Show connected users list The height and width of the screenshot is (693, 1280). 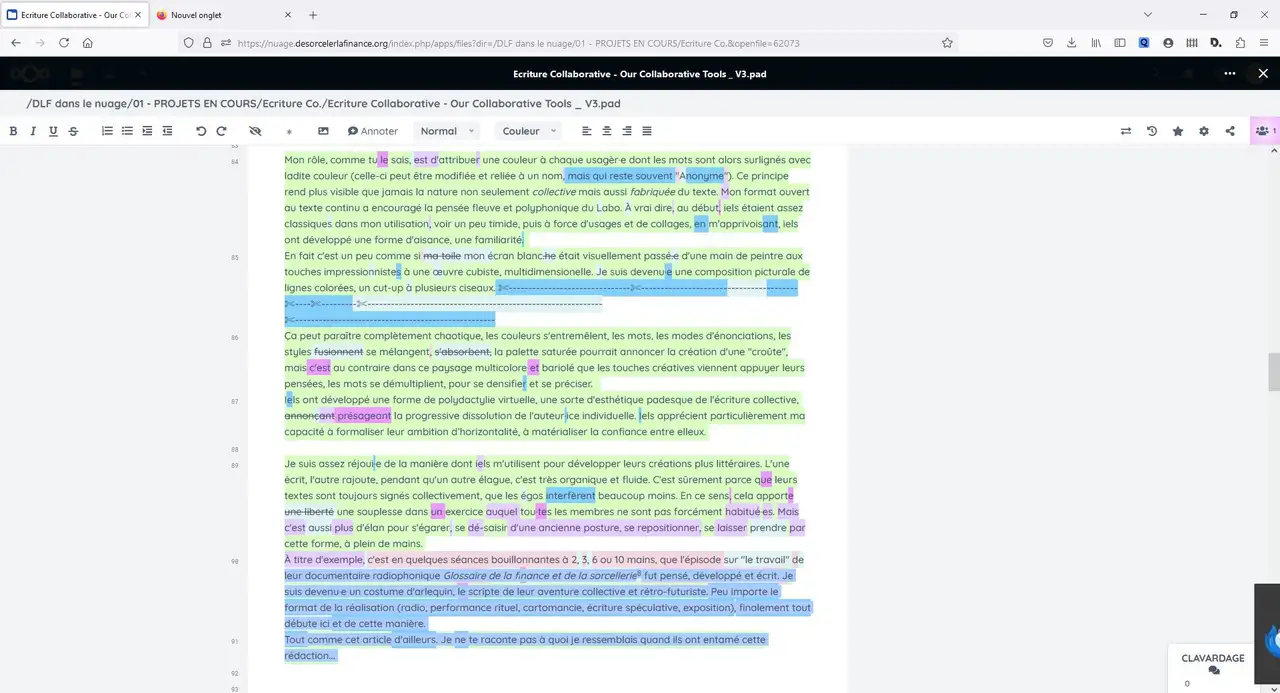click(x=1264, y=131)
